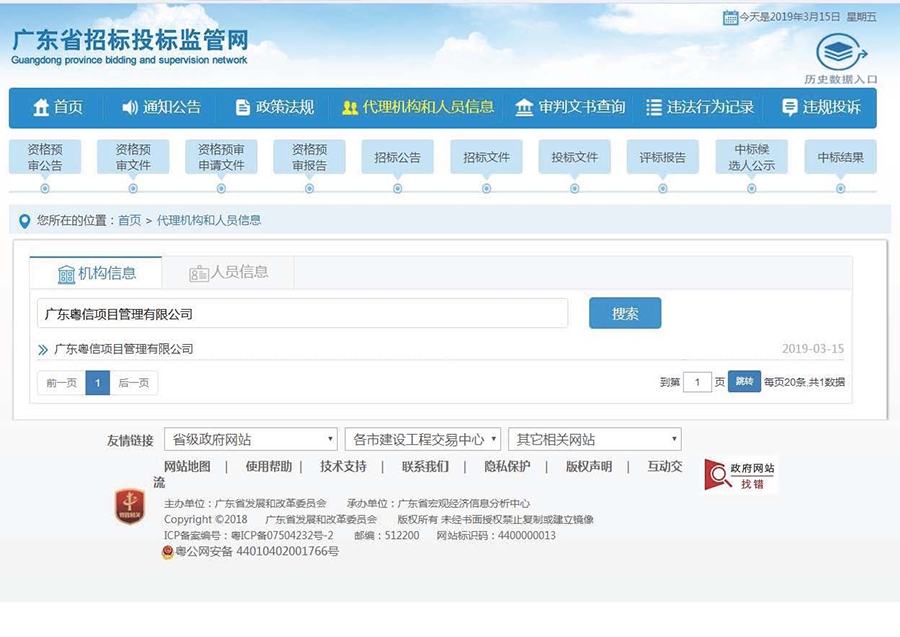Click the 历史数据入口 stack icon
The width and height of the screenshot is (900, 637).
pos(840,53)
